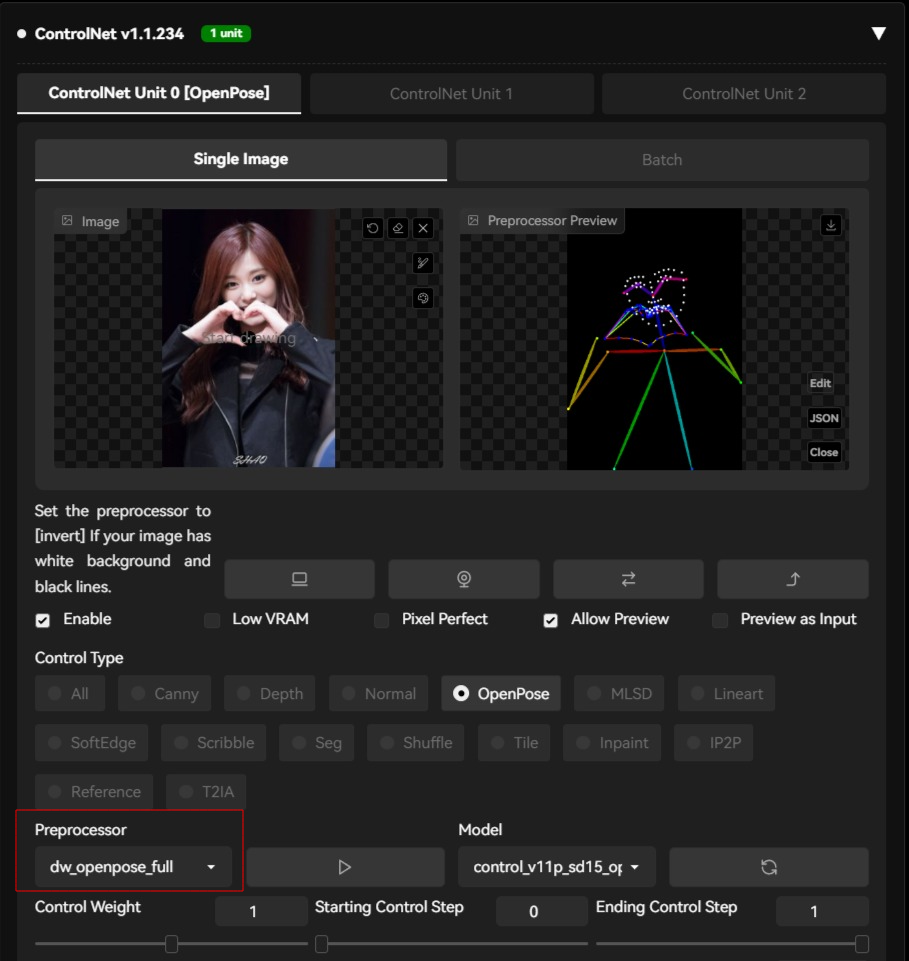Switch to ControlNet Unit 1 tab
Screen dimensions: 909x961
tap(452, 94)
